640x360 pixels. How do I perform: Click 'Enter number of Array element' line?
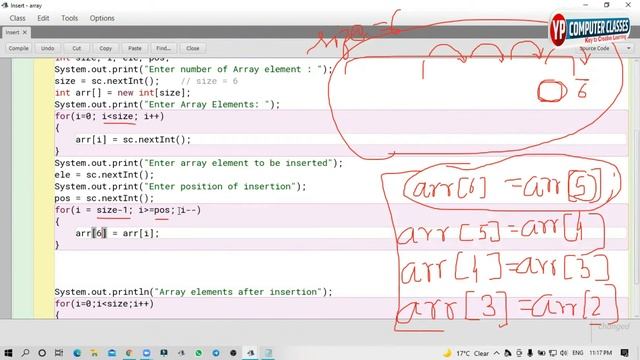click(193, 69)
